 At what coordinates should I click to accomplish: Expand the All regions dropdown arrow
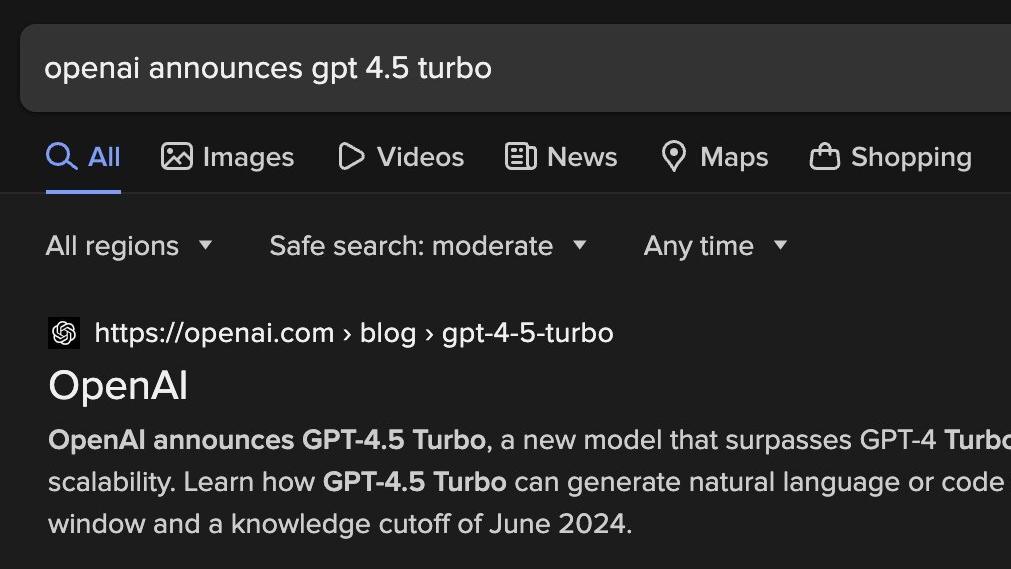click(x=205, y=245)
